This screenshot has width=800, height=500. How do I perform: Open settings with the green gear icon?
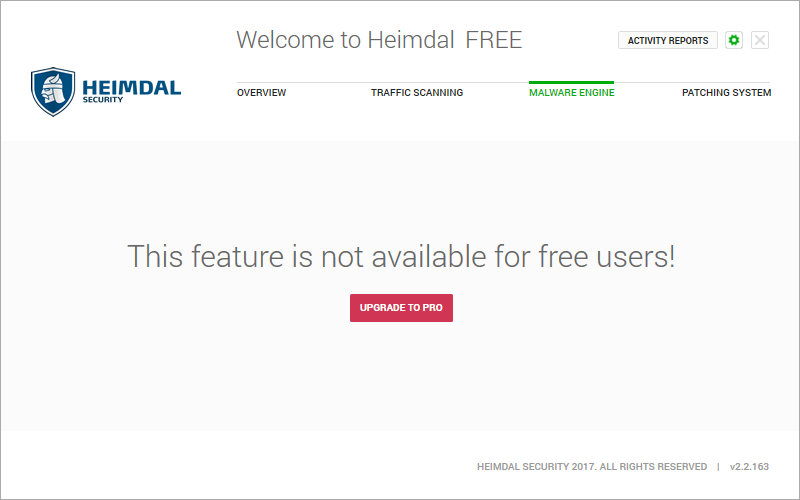point(735,40)
